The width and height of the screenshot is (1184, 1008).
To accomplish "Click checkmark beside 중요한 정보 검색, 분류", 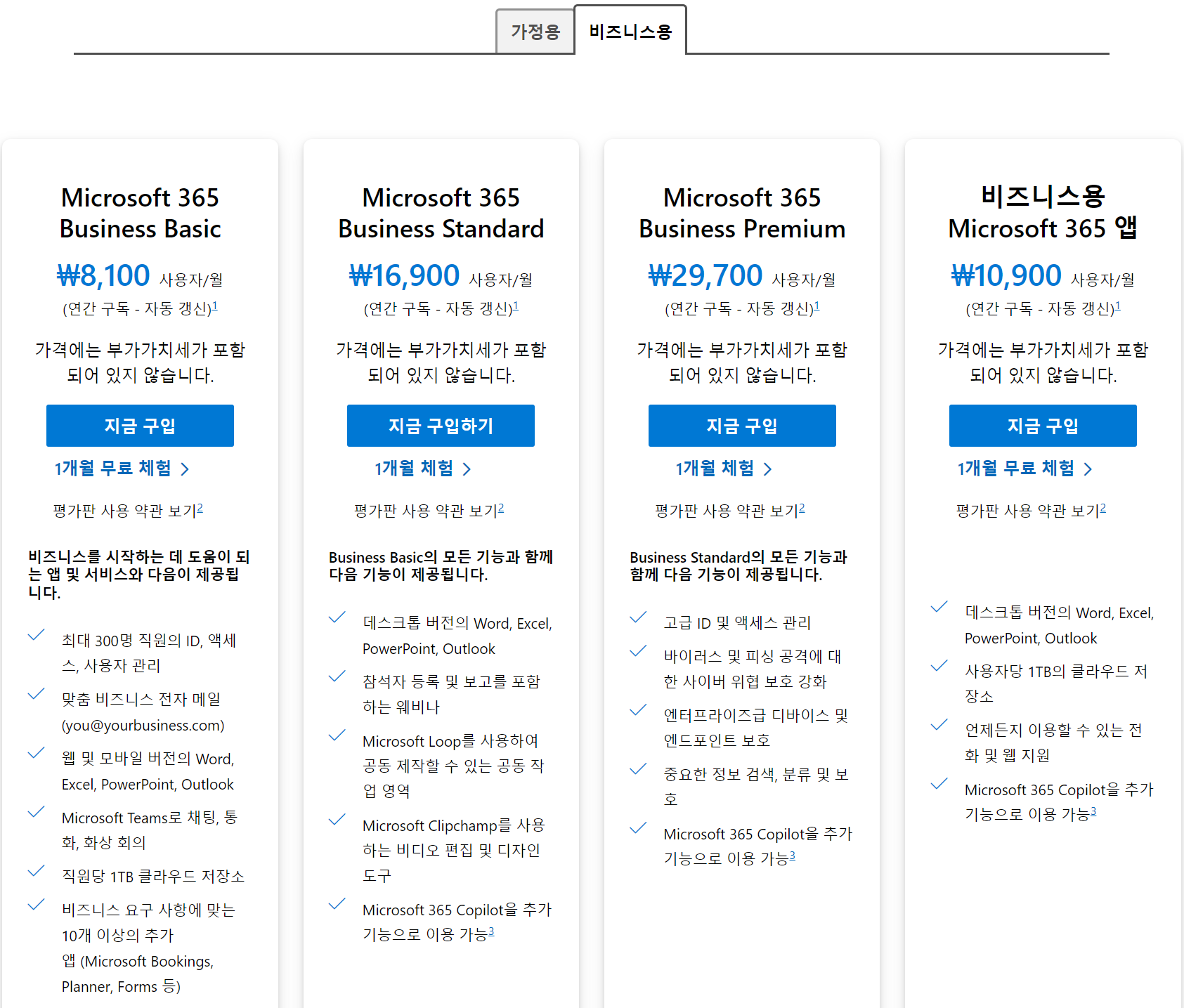I will [638, 769].
